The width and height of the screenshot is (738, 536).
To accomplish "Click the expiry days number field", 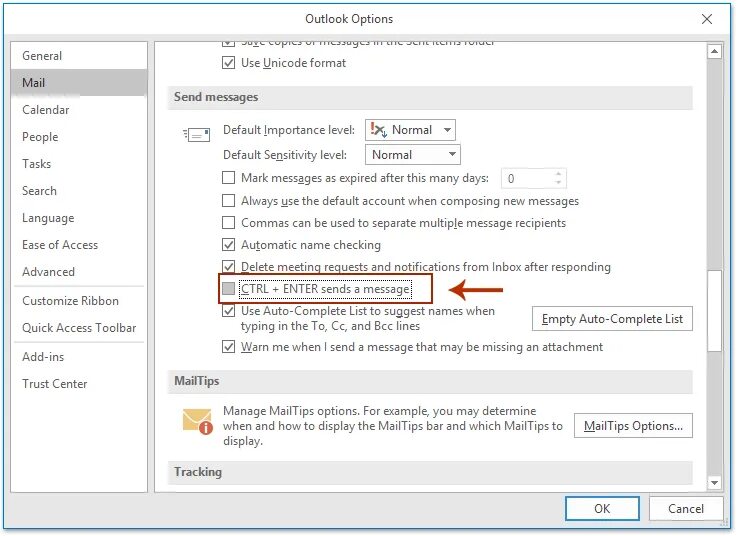I will tap(527, 178).
